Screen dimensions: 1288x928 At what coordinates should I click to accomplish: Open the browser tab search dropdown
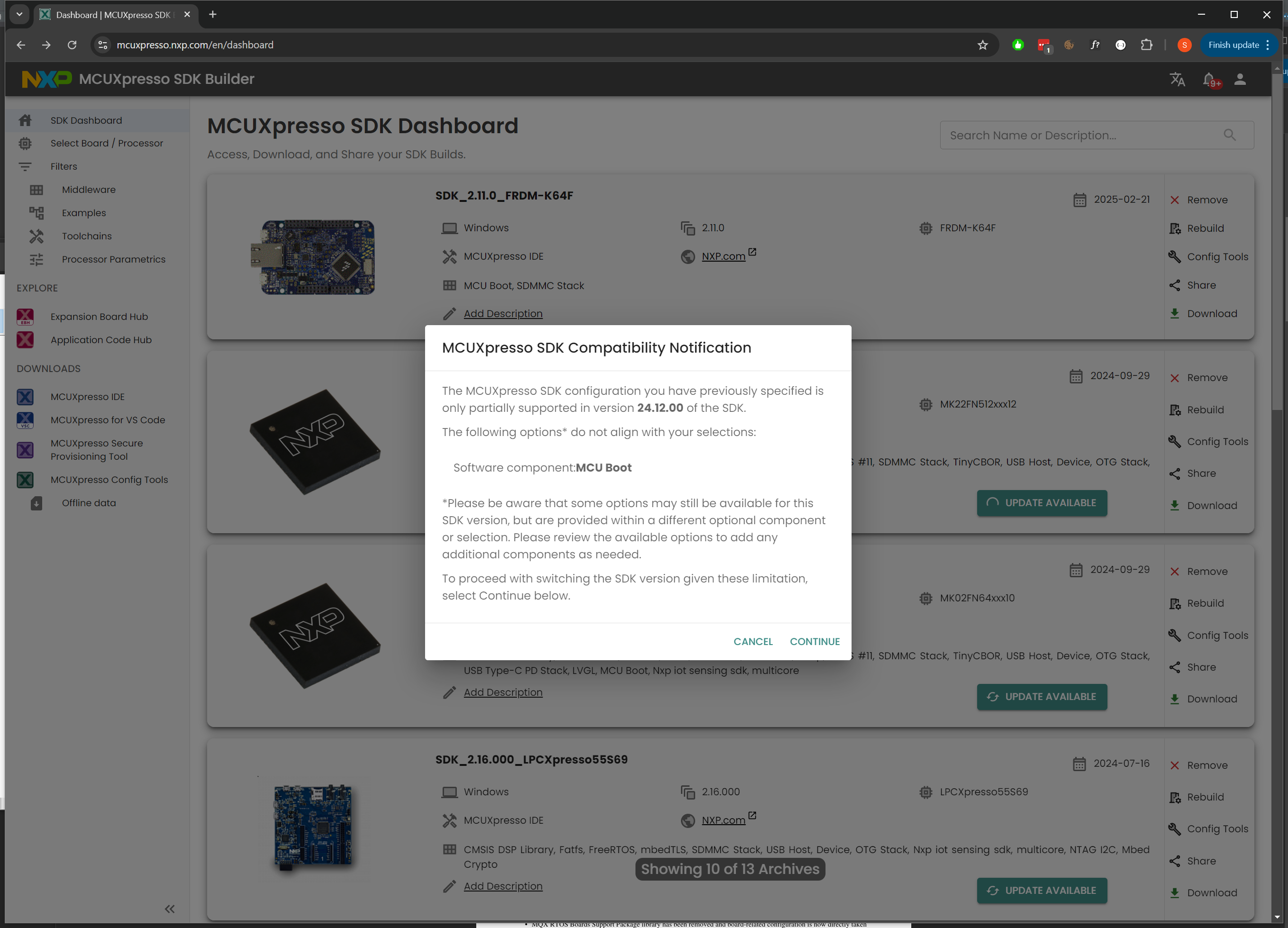19,14
